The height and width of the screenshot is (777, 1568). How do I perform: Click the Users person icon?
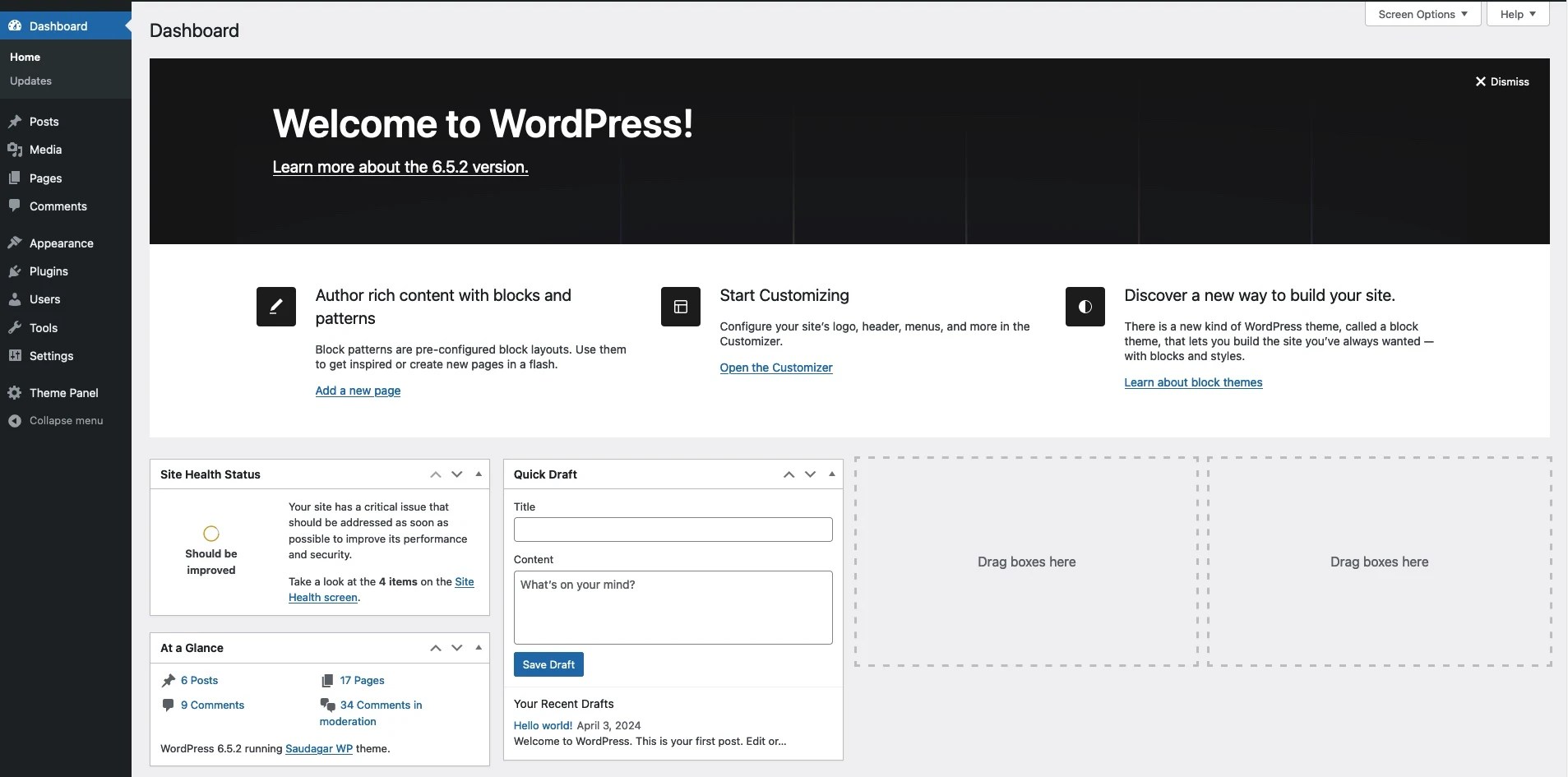(x=14, y=299)
